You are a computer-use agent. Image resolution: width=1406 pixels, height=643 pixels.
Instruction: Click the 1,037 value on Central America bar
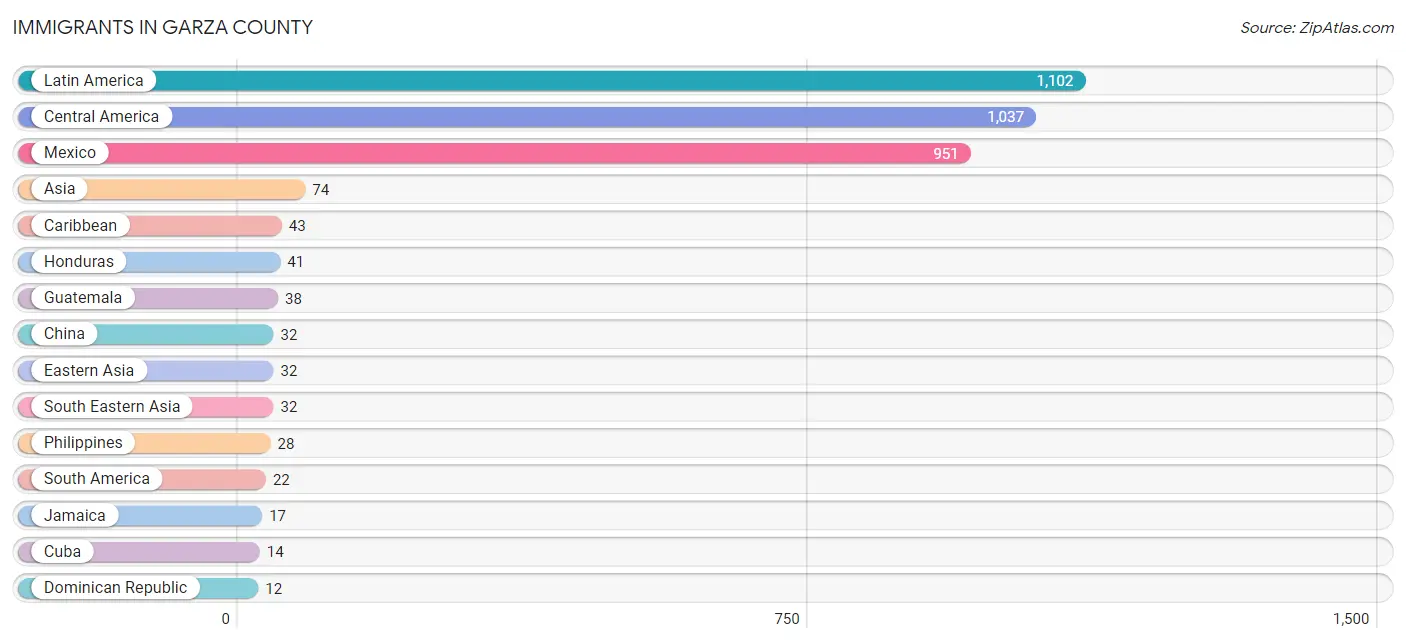click(1005, 117)
